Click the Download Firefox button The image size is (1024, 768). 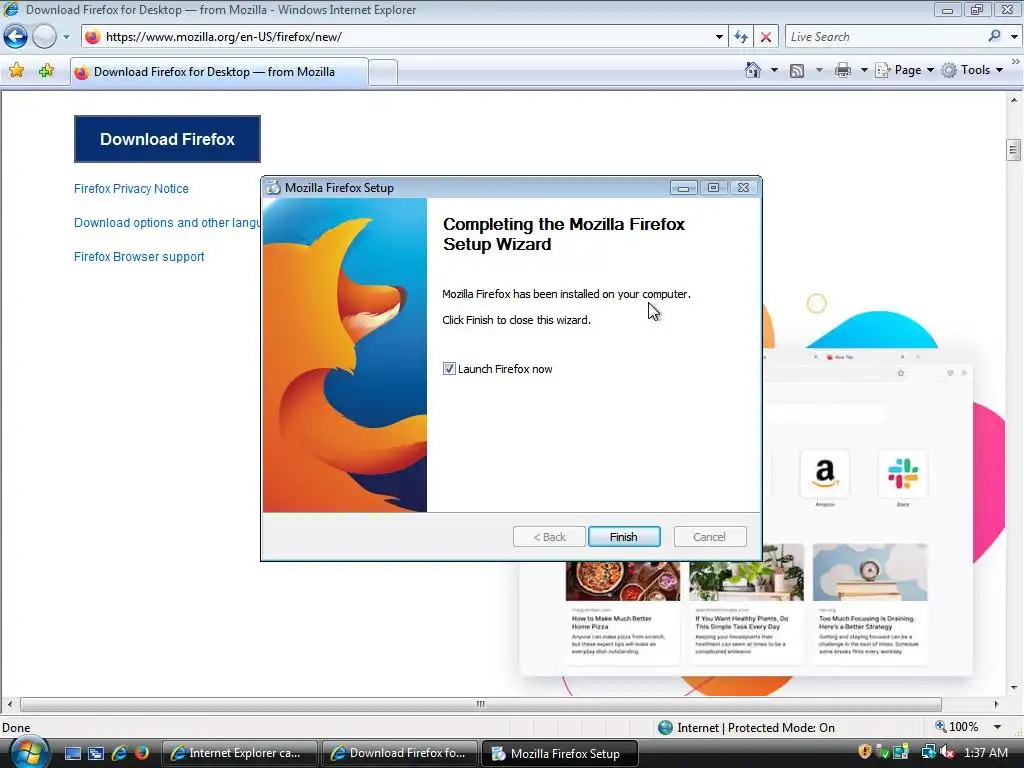pos(167,139)
